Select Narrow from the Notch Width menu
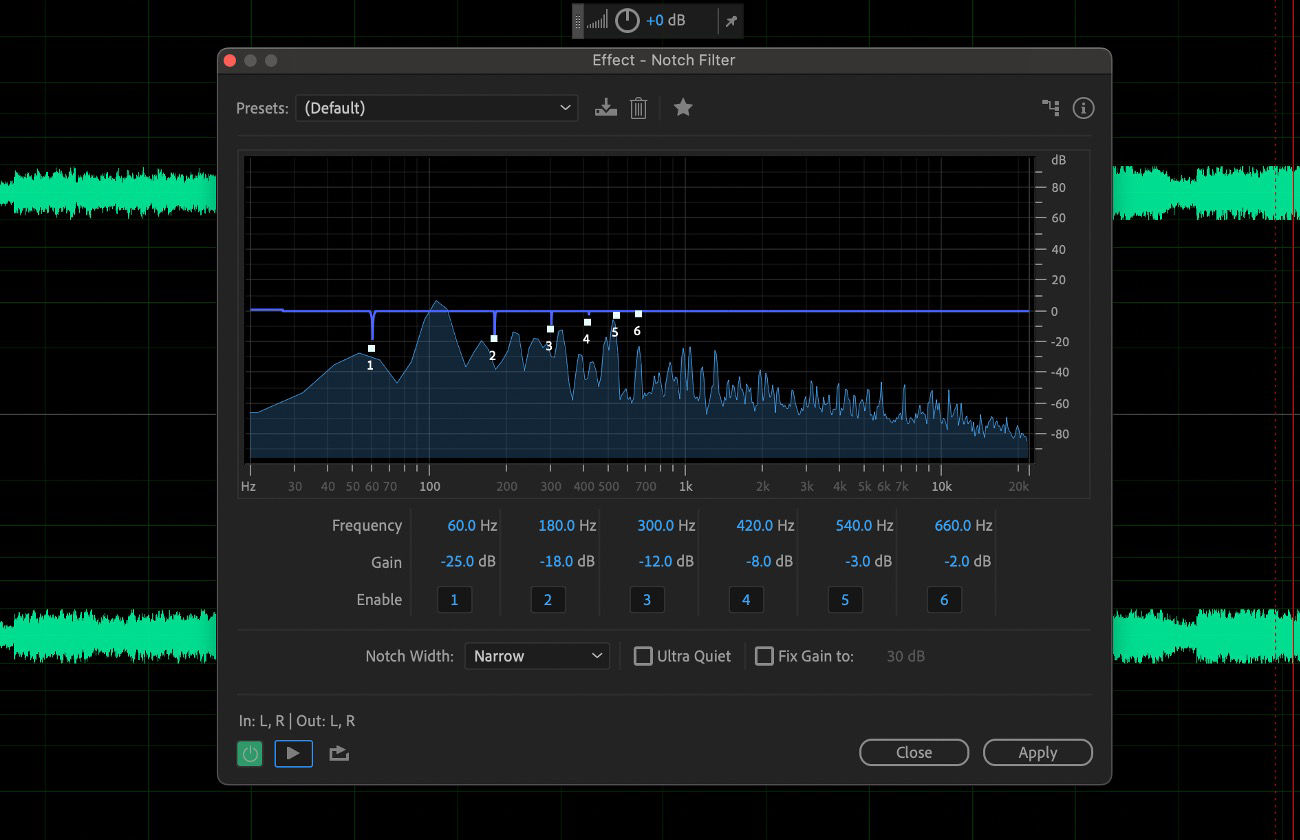 tap(537, 656)
